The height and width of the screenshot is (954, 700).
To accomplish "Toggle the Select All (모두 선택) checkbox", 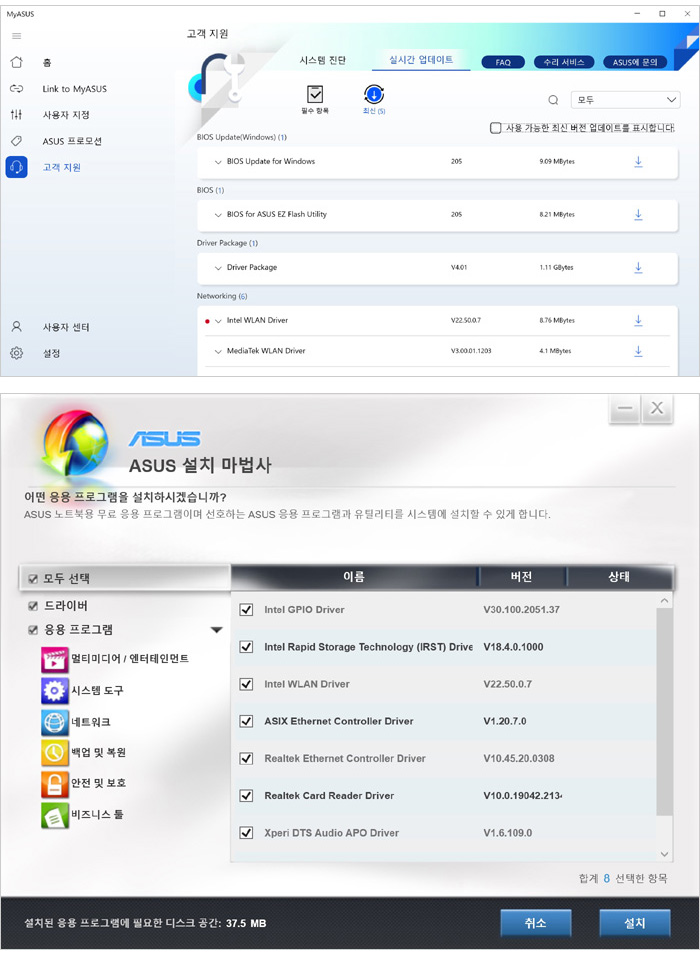I will [x=33, y=579].
